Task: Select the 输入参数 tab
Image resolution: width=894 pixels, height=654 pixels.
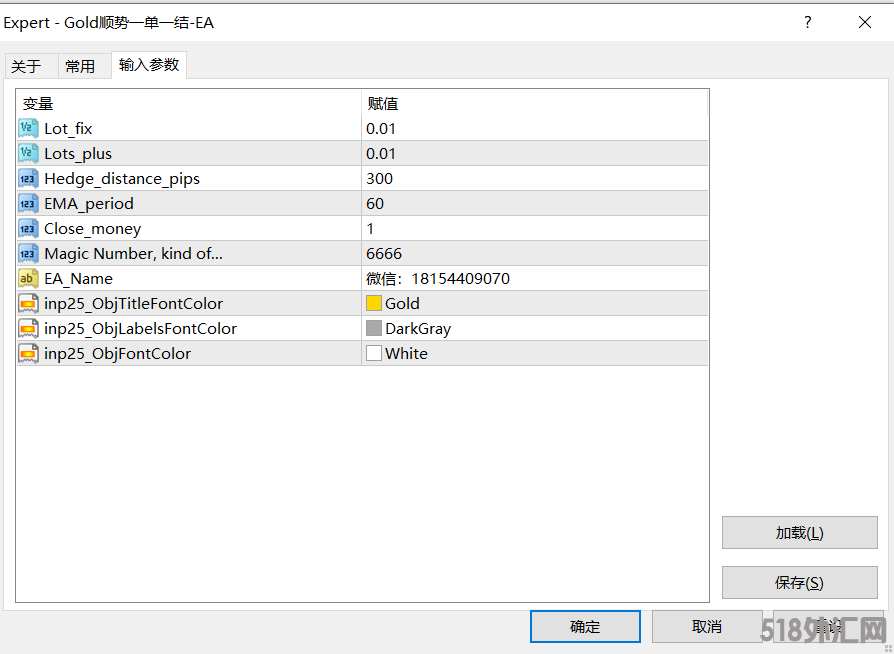Action: (149, 65)
